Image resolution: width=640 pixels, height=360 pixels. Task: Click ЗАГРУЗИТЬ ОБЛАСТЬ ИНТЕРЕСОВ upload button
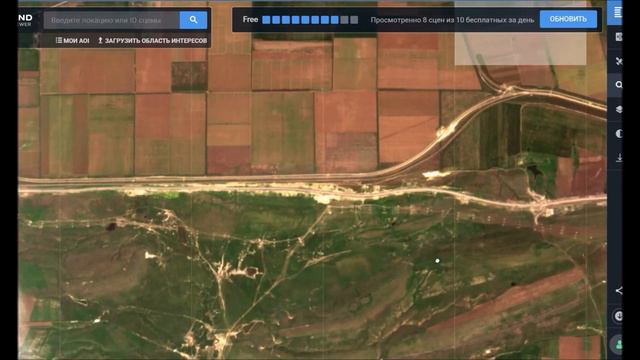coord(152,40)
